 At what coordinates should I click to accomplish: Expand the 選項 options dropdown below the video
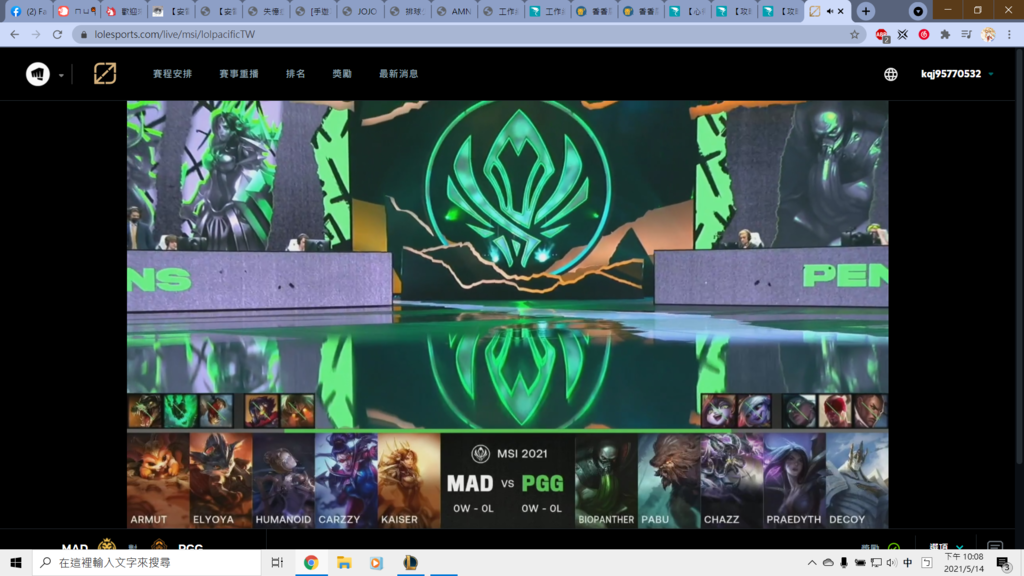pos(946,547)
